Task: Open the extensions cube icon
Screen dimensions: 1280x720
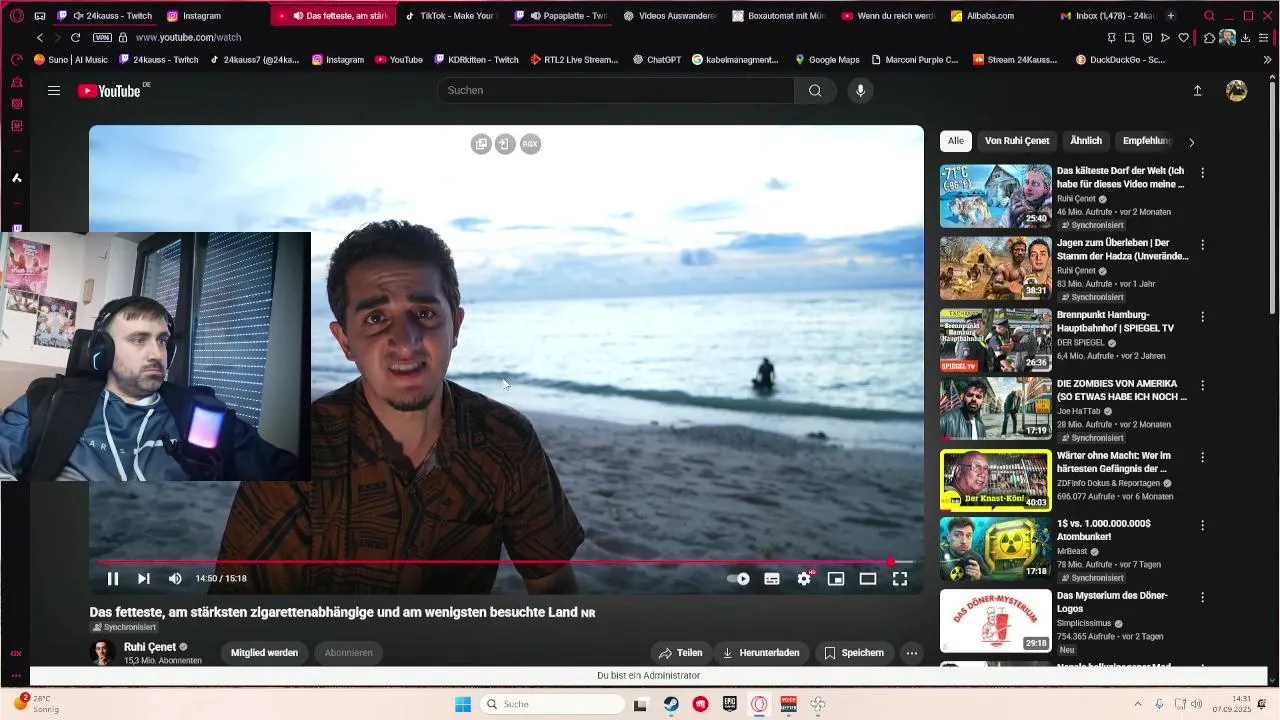Action: pos(1209,37)
